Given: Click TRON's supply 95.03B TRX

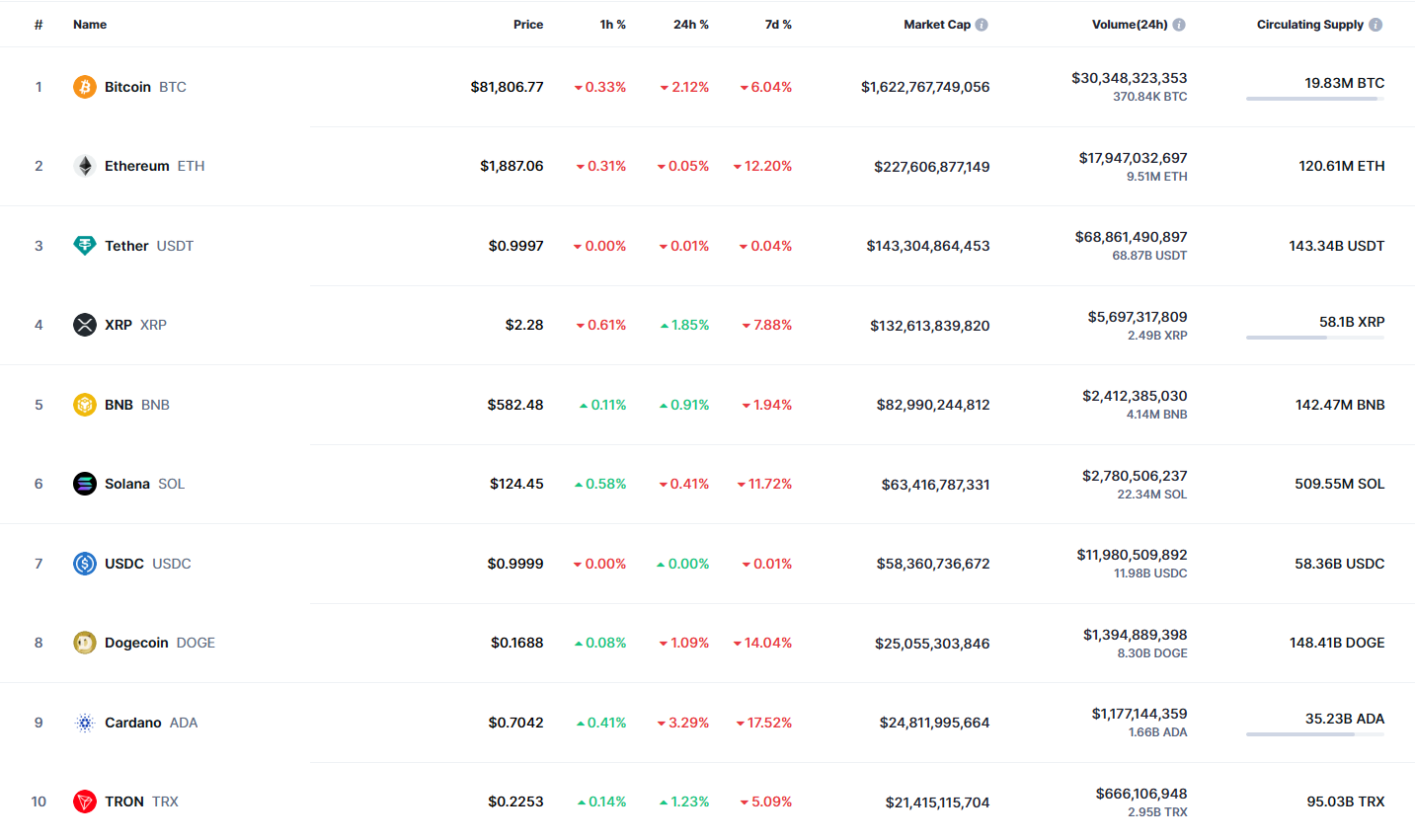Looking at the screenshot, I should pos(1346,802).
